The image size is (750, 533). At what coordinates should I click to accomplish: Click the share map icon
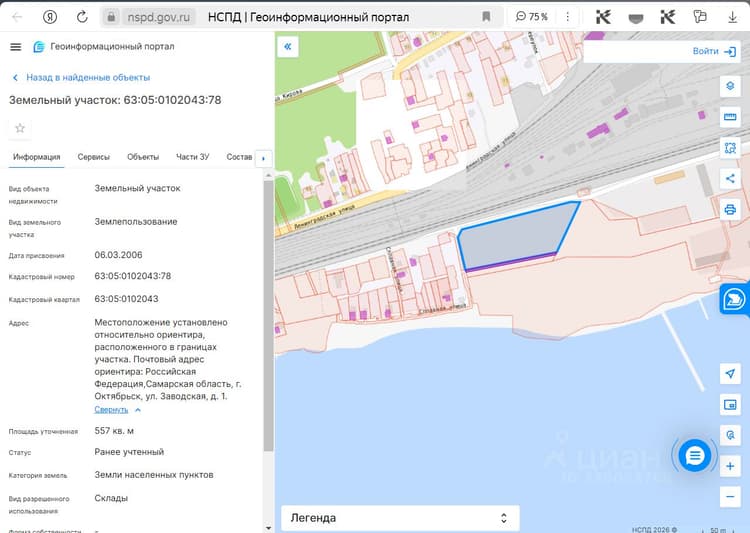point(730,178)
